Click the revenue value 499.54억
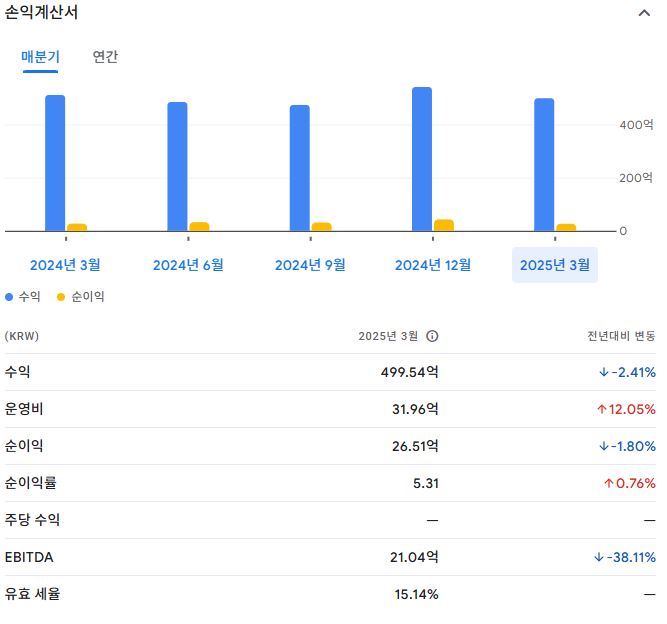Screen dimensions: 667x624 tap(410, 372)
